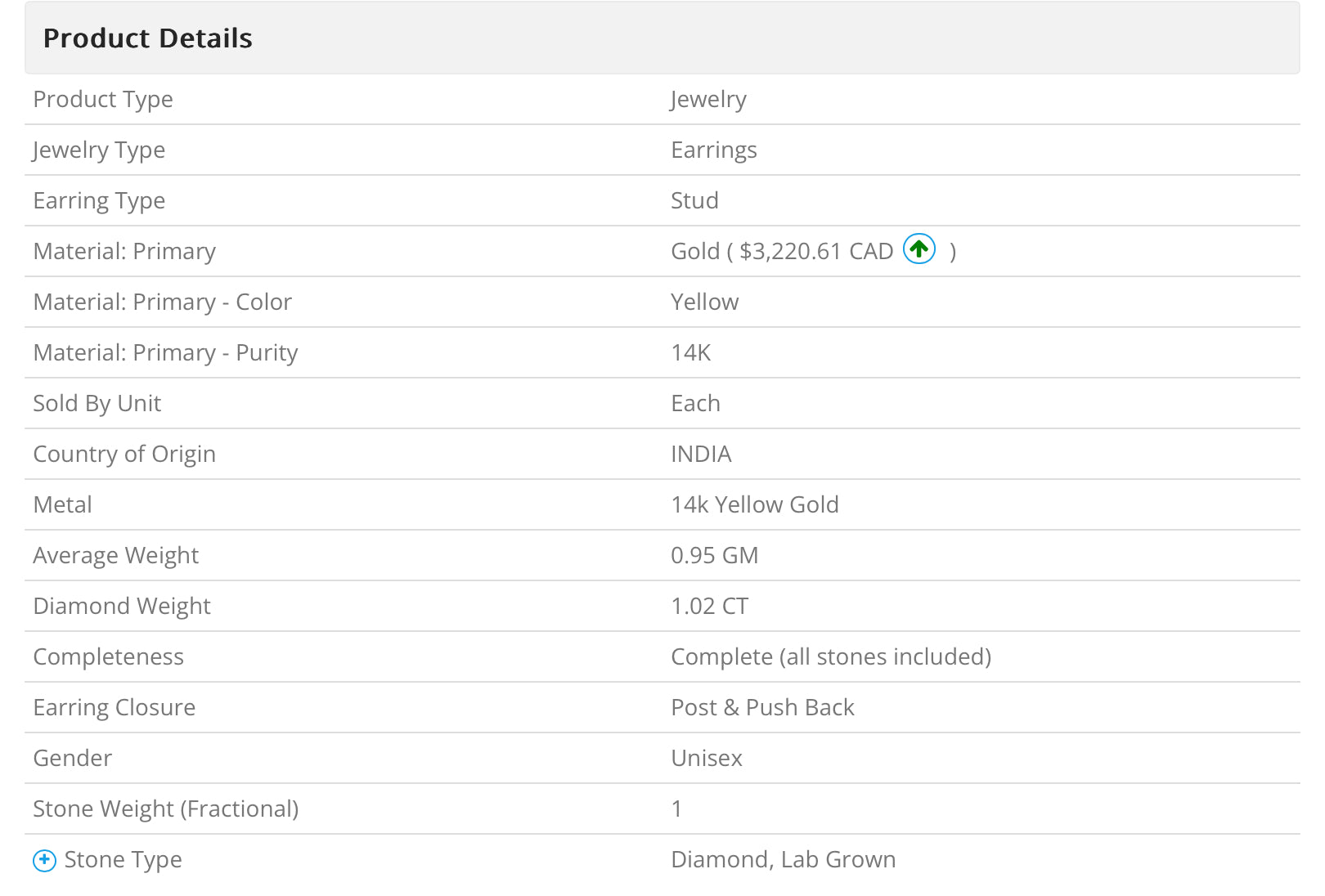Click the Earrings value text

pos(713,150)
